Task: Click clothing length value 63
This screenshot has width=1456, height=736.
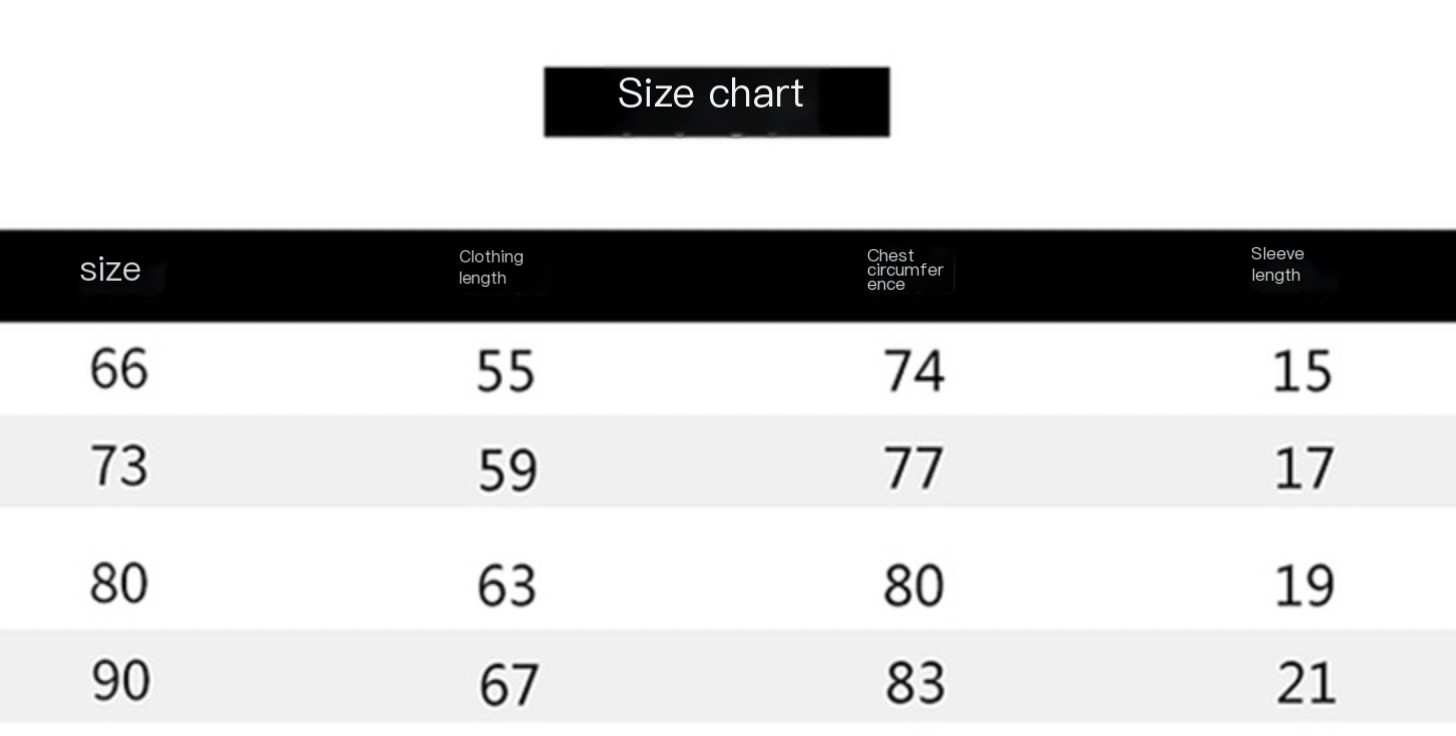Action: pyautogui.click(x=506, y=586)
